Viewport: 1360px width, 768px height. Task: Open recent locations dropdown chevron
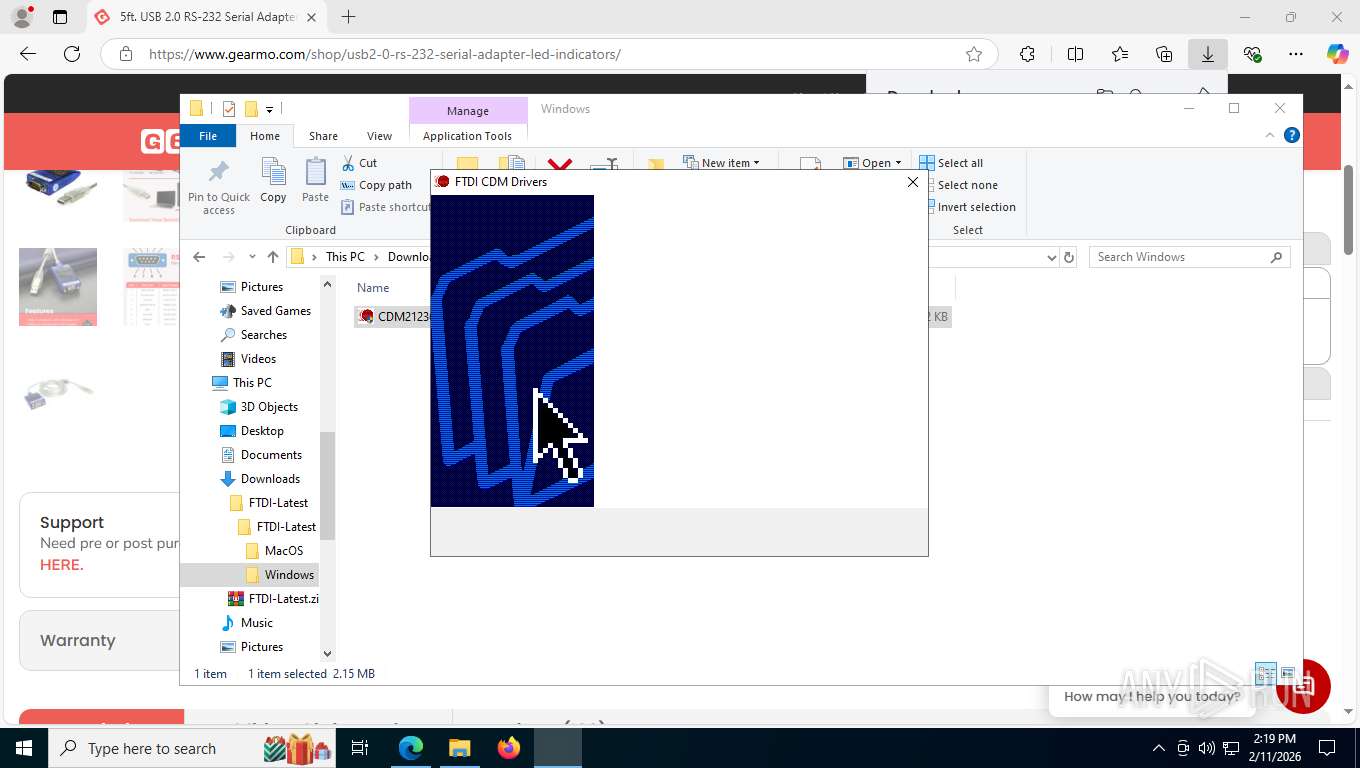click(x=252, y=257)
